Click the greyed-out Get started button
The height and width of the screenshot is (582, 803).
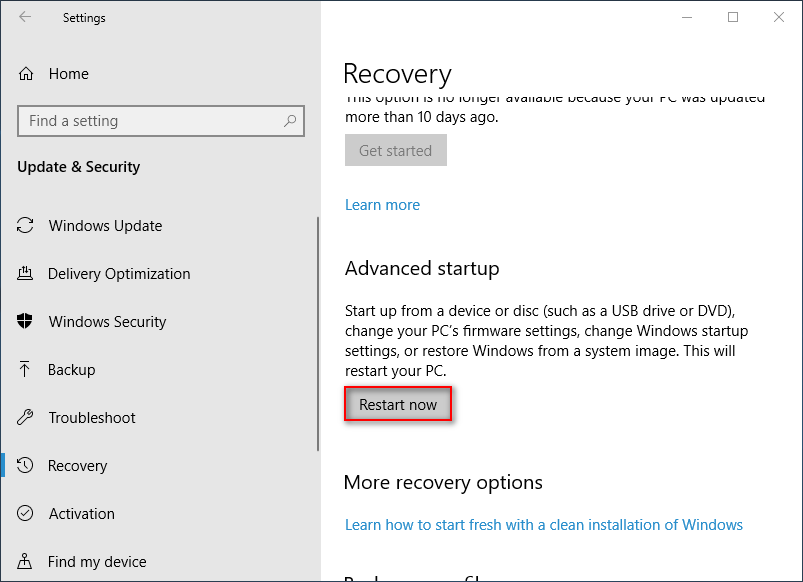coord(395,151)
